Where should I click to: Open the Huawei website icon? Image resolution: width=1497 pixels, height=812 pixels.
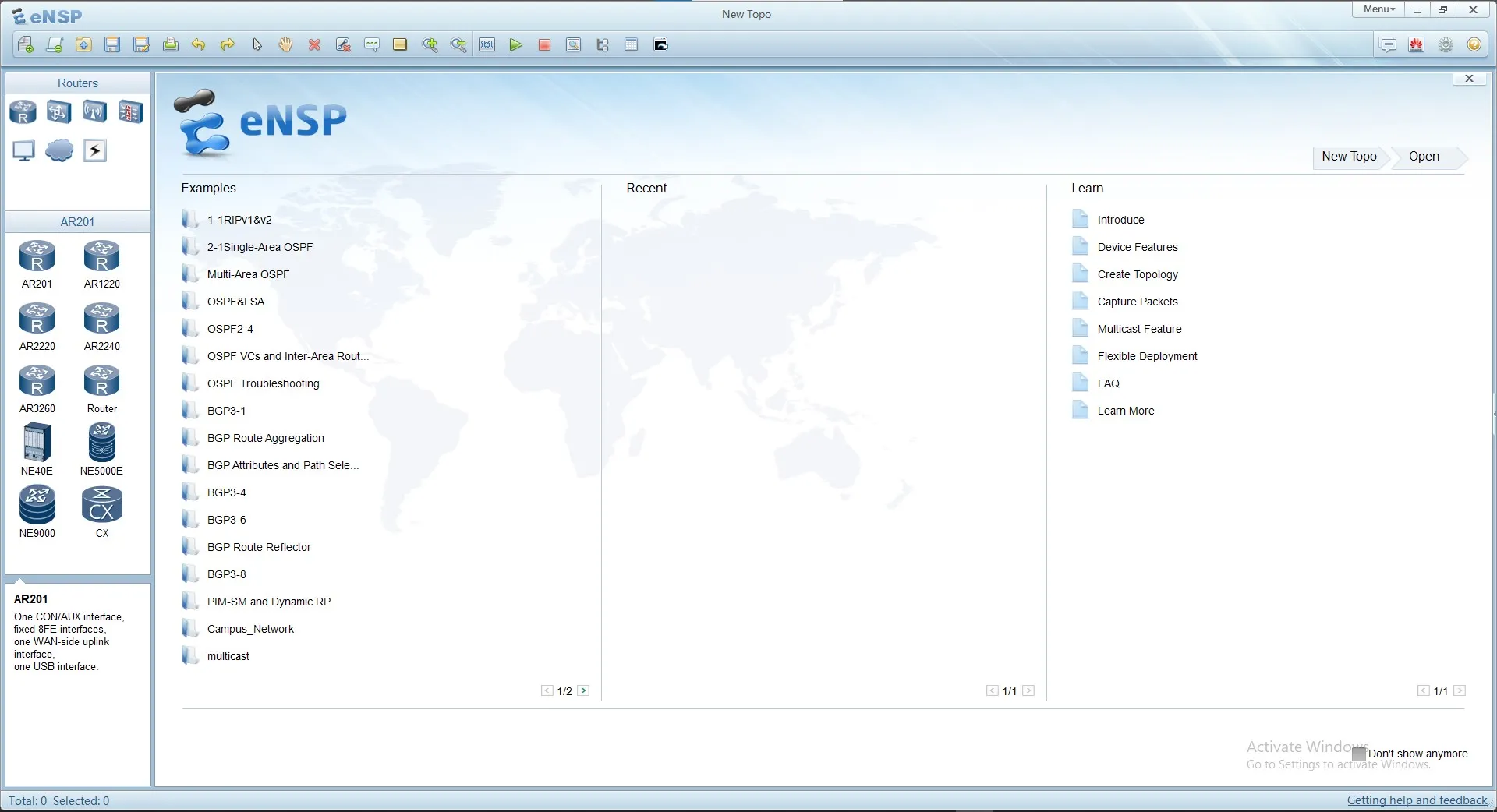coord(1417,44)
